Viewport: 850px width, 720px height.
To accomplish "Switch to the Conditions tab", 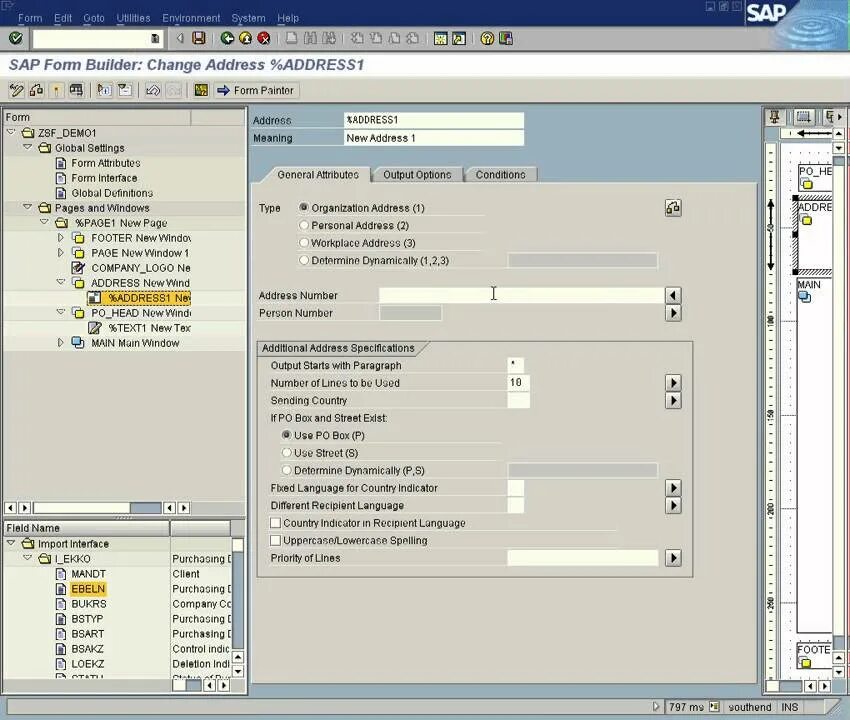I will coord(500,175).
